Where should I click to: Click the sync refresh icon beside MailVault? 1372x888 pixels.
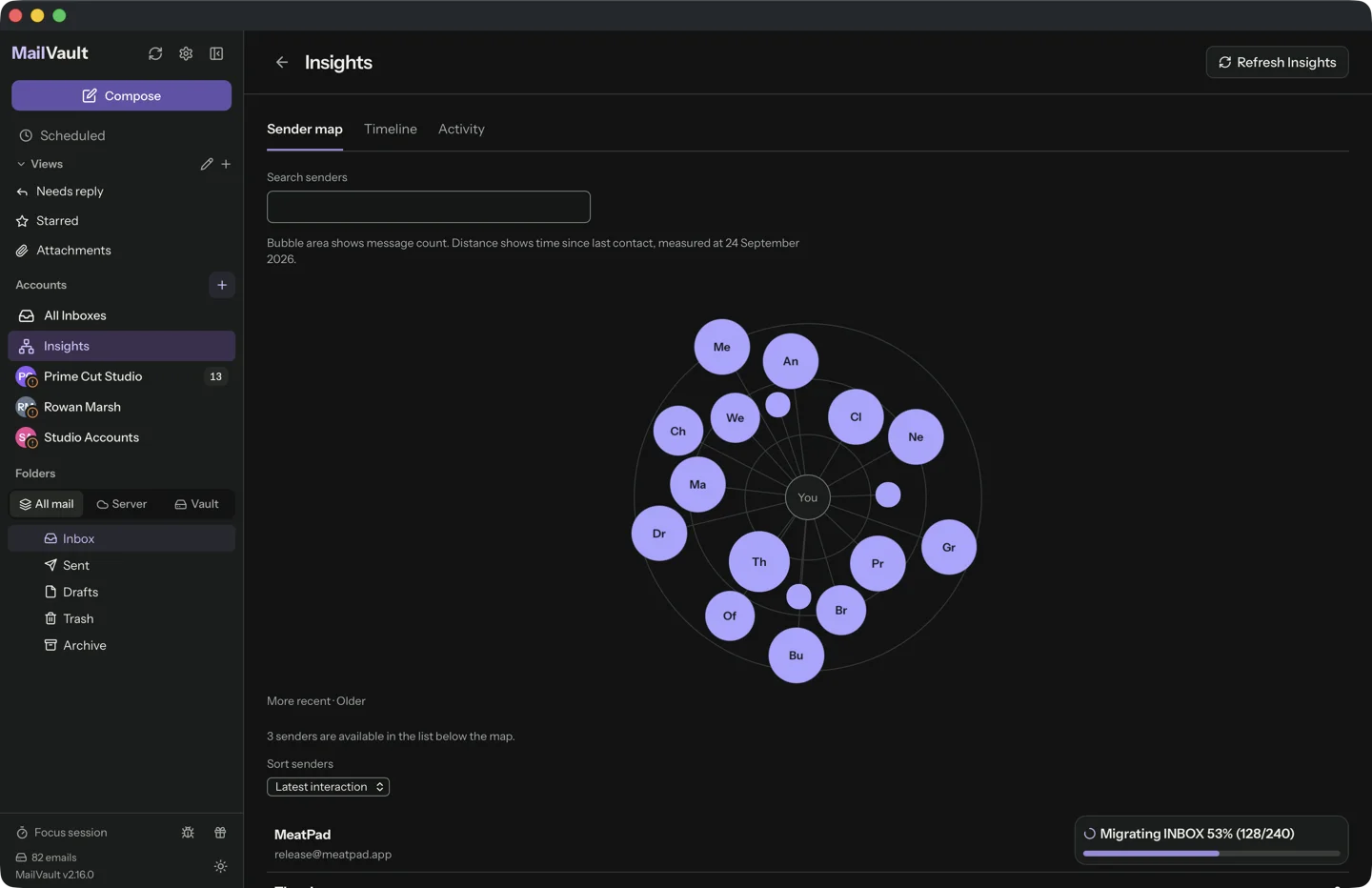click(x=155, y=53)
